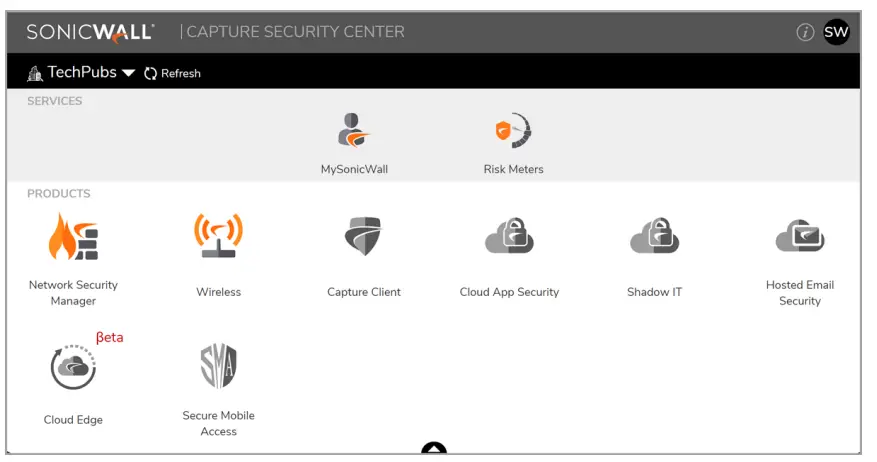Click the Network Security Manager label
This screenshot has width=877, height=462.
point(73,293)
